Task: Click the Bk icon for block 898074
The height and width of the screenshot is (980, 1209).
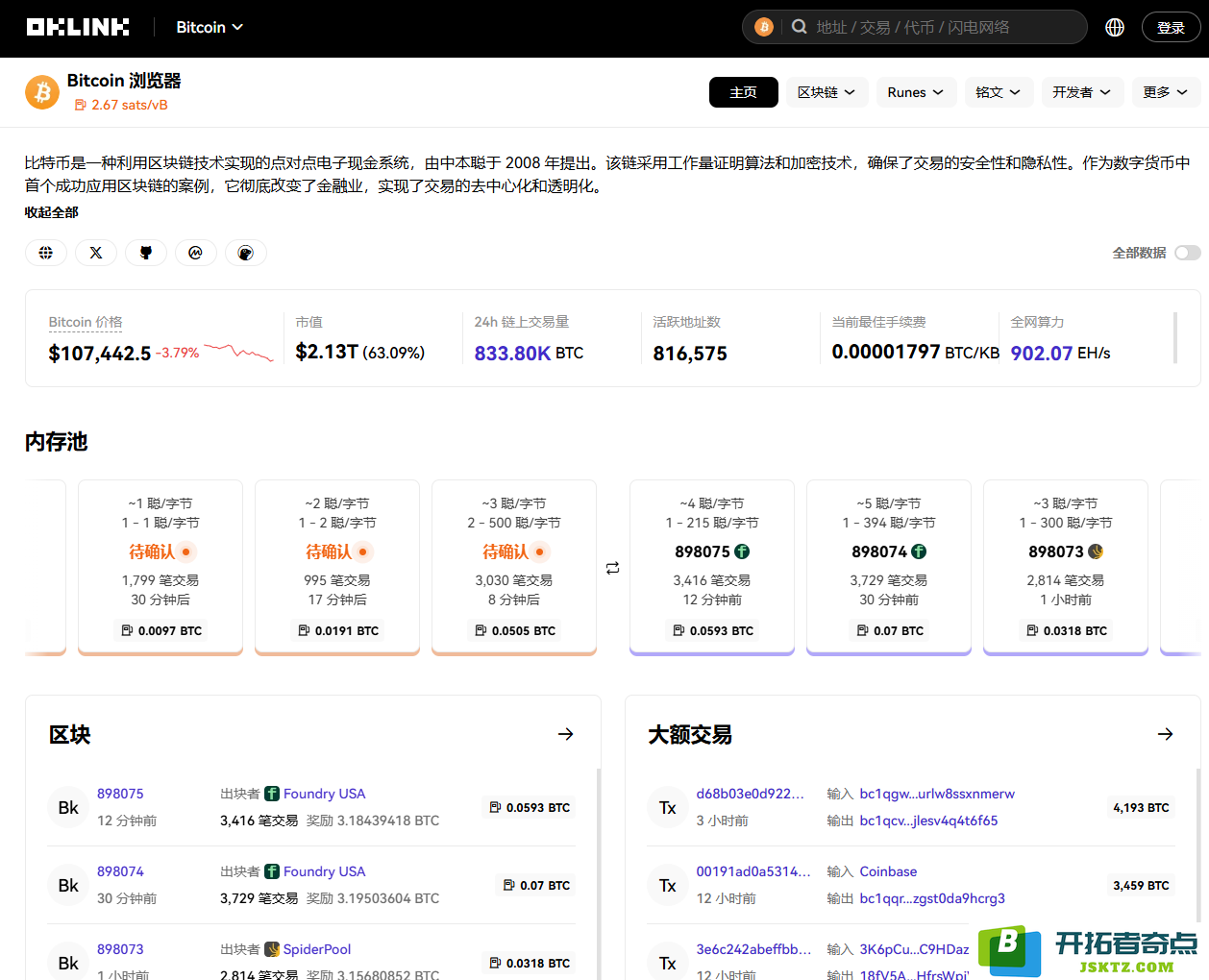Action: click(x=68, y=885)
